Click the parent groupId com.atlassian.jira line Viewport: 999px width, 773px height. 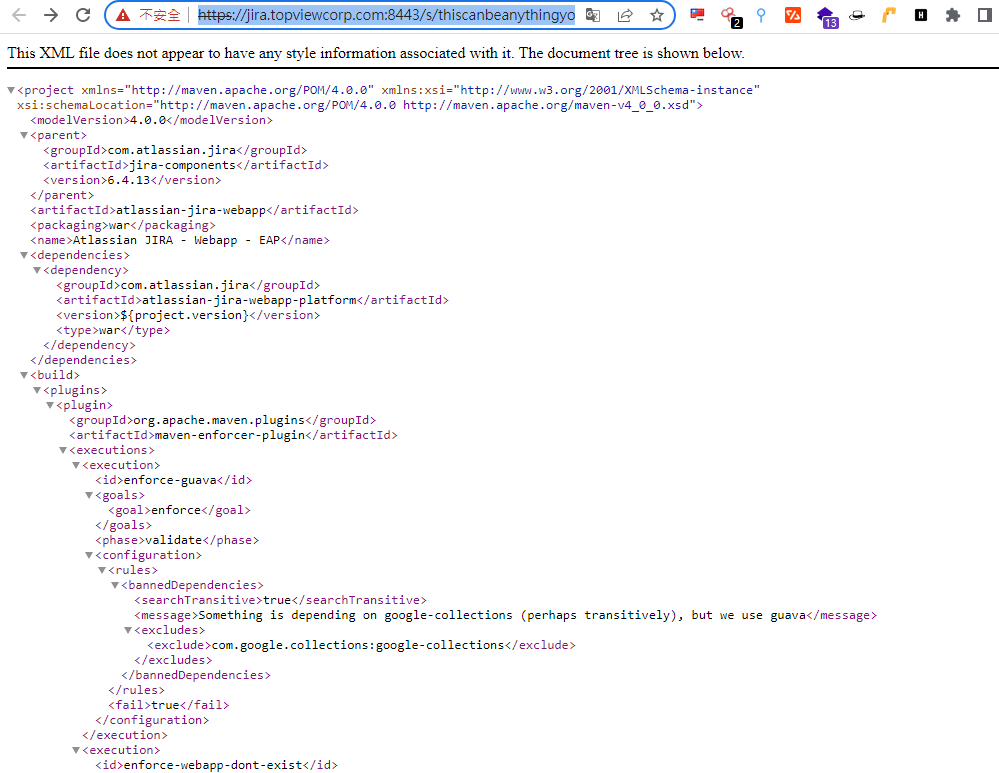(175, 150)
